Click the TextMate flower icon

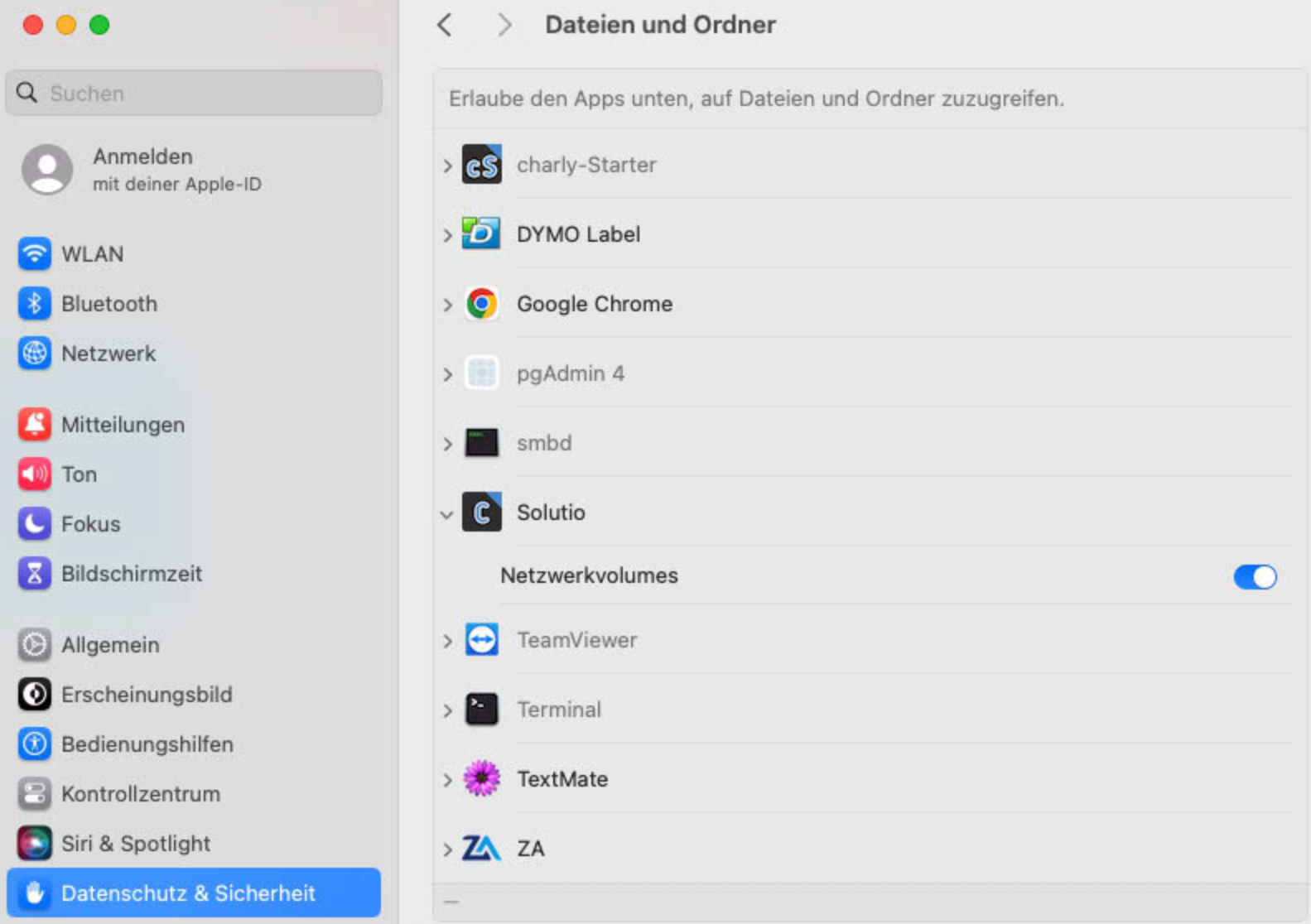481,778
